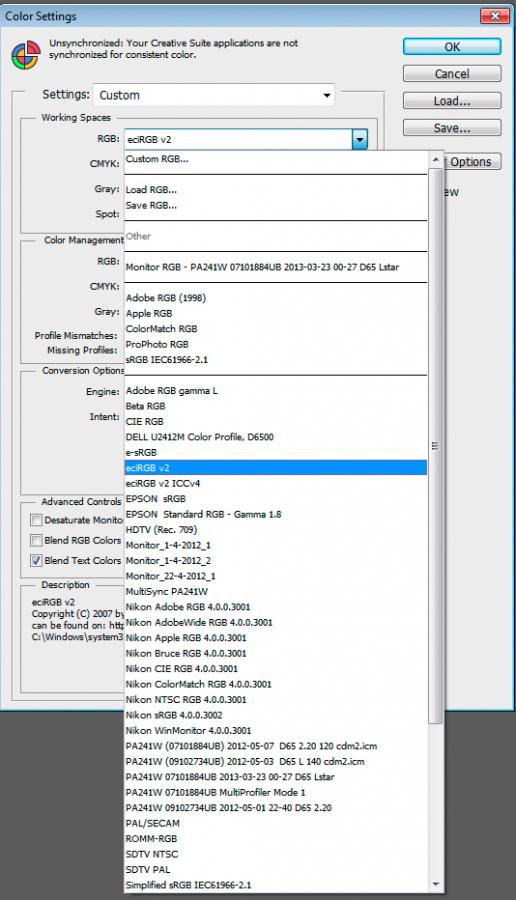Viewport: 516px width, 900px height.
Task: Enable Blend RGB Colors checkbox
Action: pos(36,540)
